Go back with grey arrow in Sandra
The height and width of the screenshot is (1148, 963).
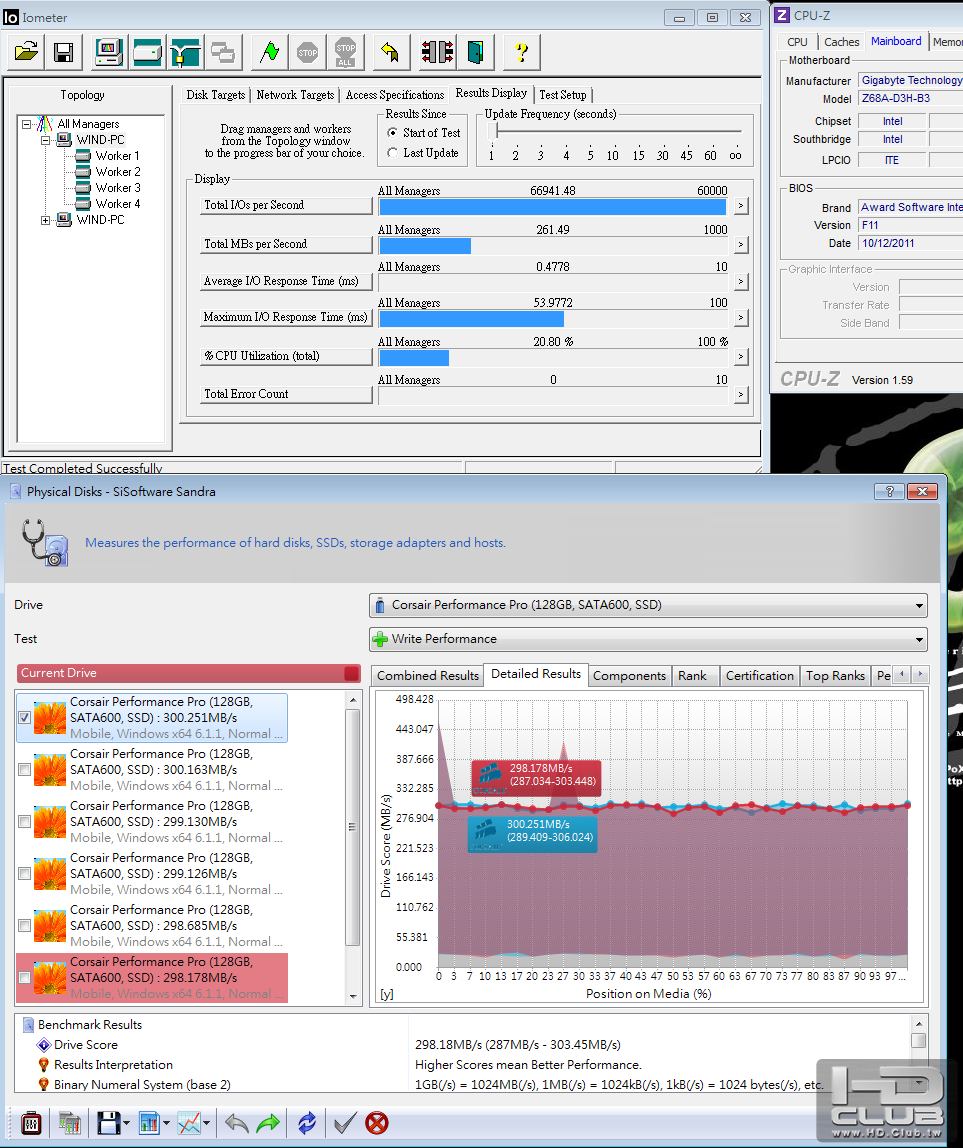(x=237, y=1123)
